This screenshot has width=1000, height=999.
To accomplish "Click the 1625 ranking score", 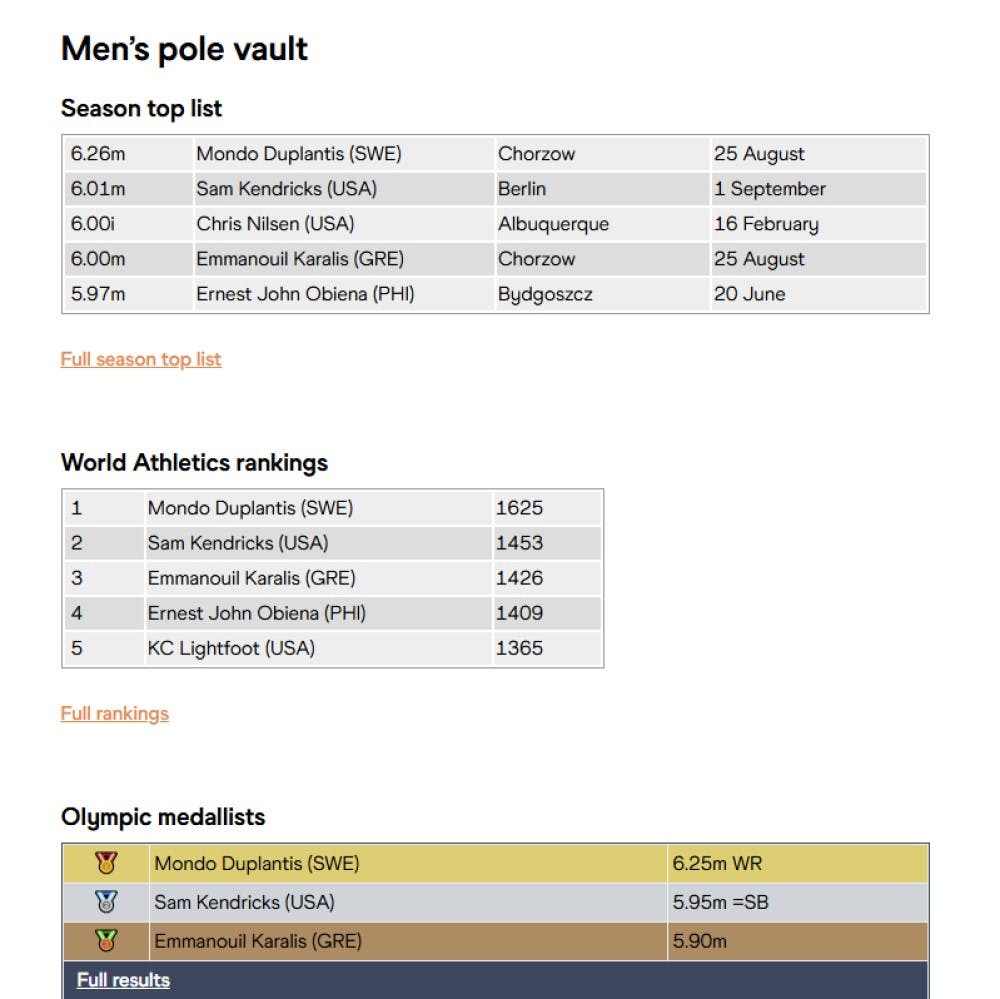I will (x=519, y=508).
